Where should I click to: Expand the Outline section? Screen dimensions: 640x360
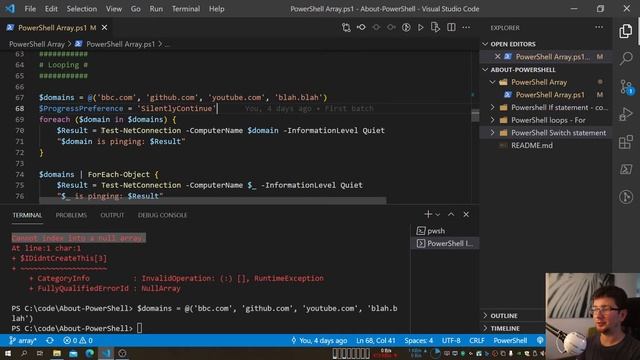[x=504, y=316]
